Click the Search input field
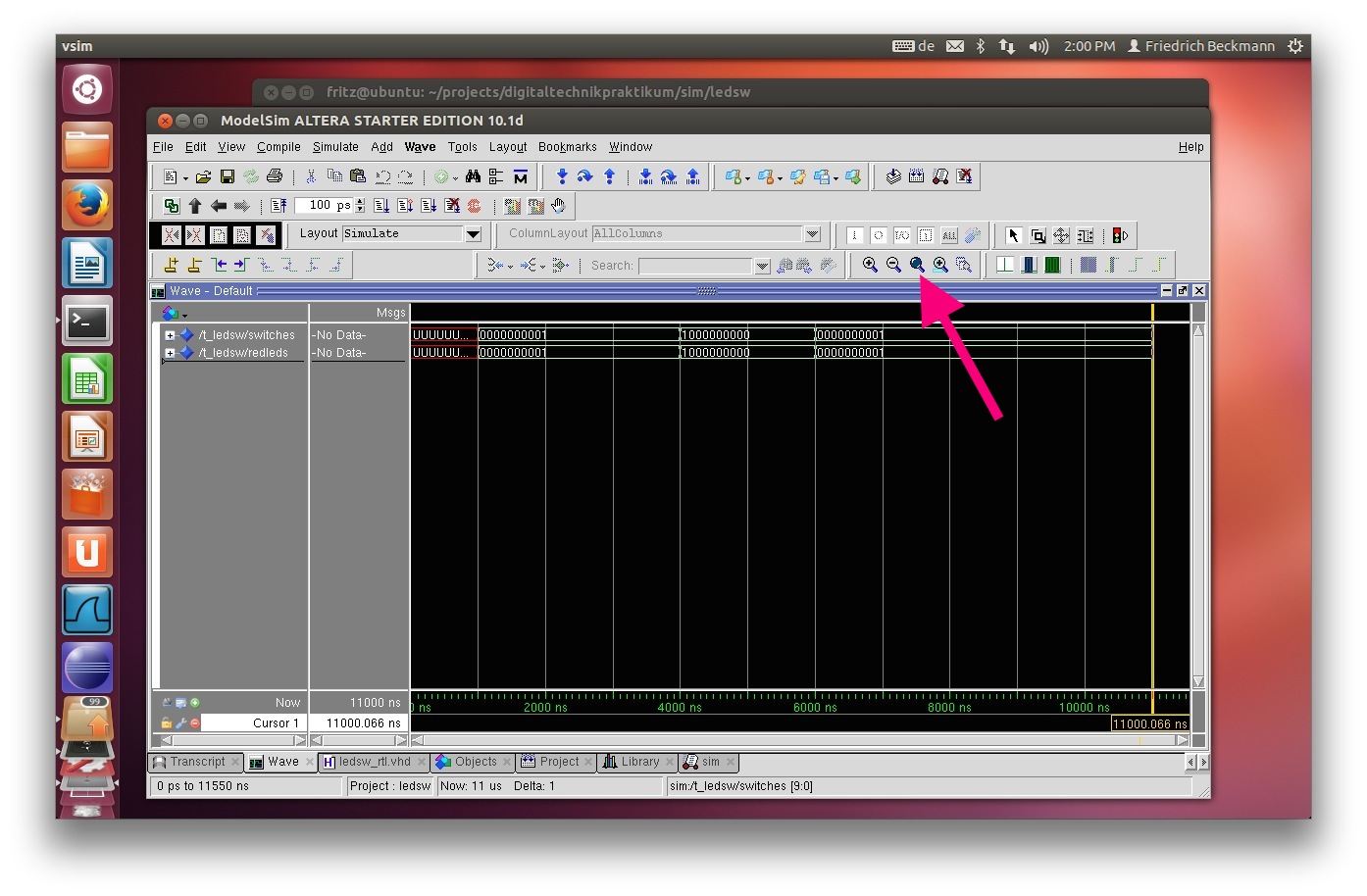 click(x=694, y=266)
